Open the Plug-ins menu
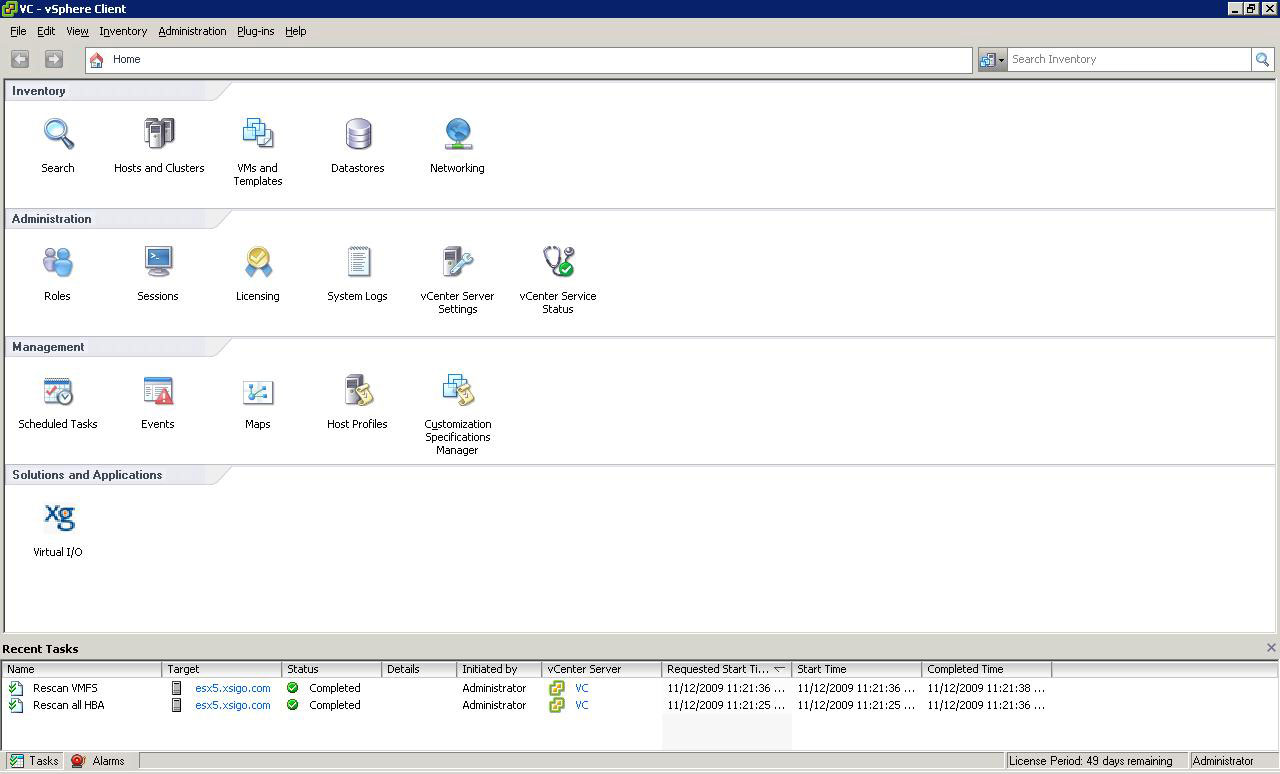The image size is (1280, 774). tap(255, 31)
